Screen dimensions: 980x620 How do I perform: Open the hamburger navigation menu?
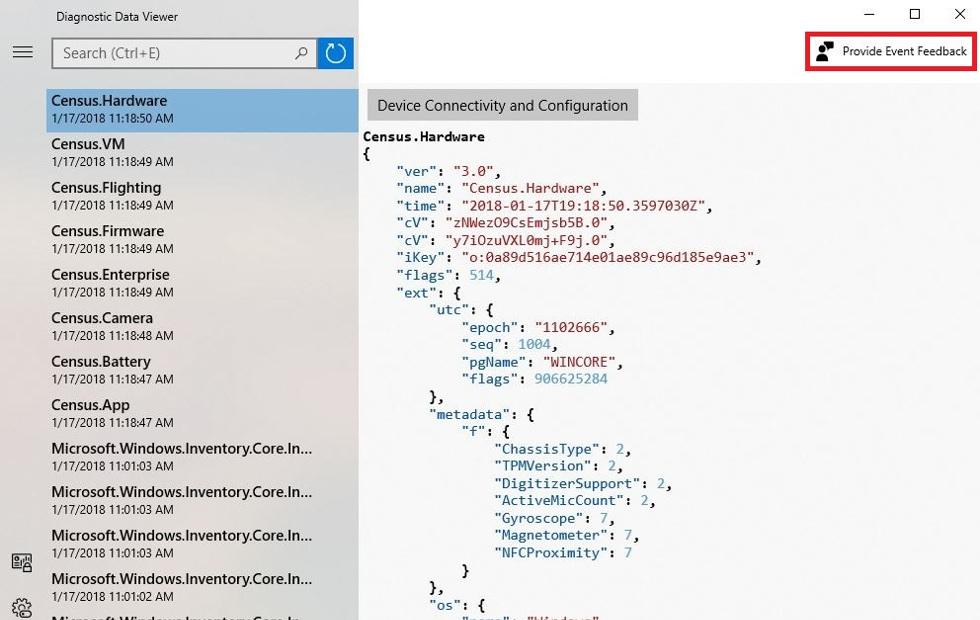tap(22, 52)
